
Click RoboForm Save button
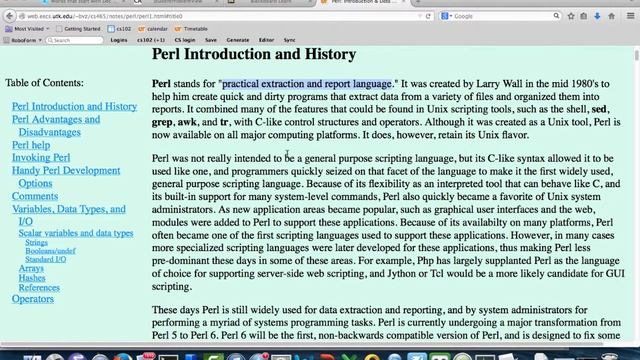[211, 40]
